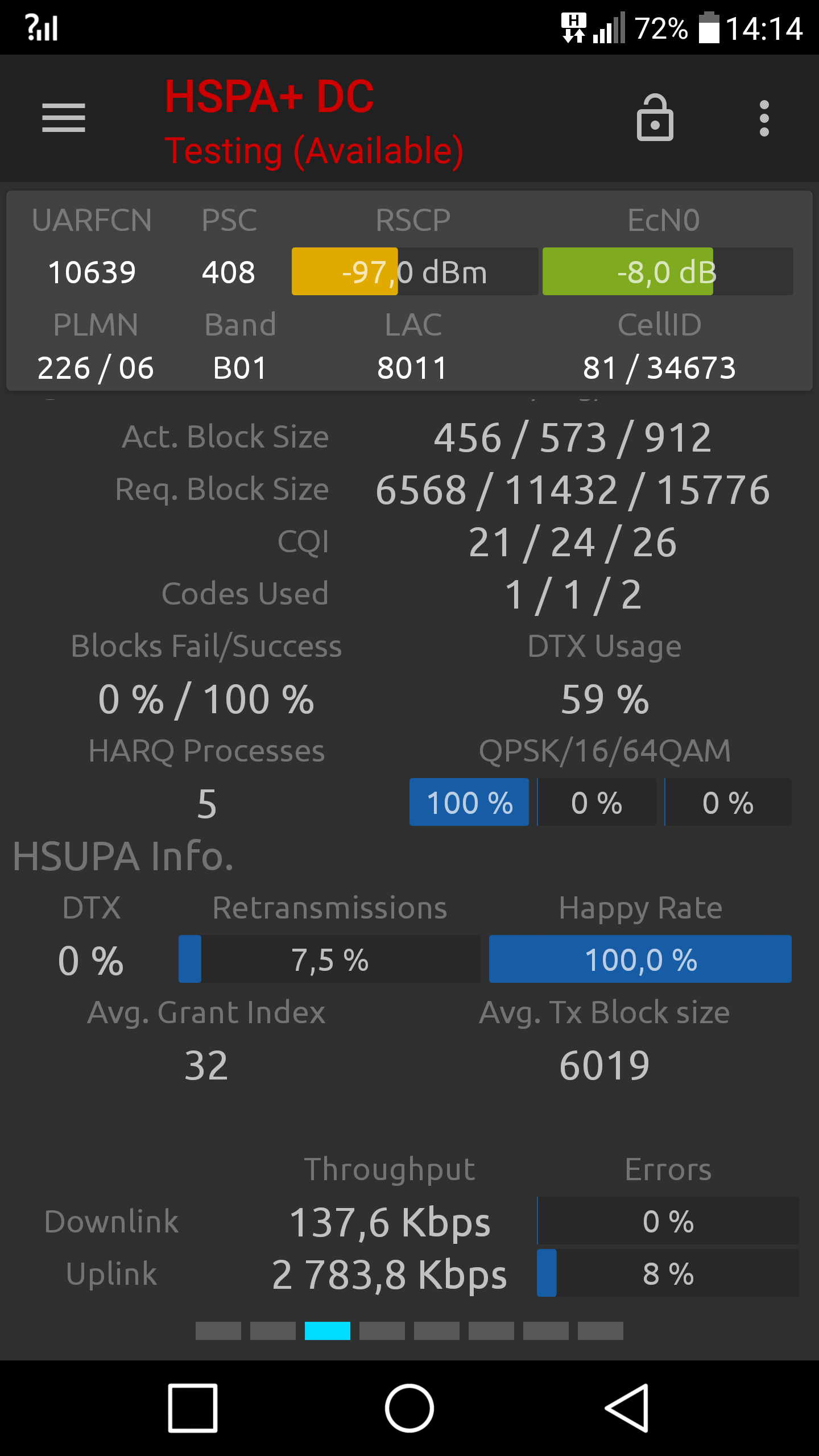The width and height of the screenshot is (819, 1456).
Task: Tap the H data signal icon
Action: click(x=574, y=28)
